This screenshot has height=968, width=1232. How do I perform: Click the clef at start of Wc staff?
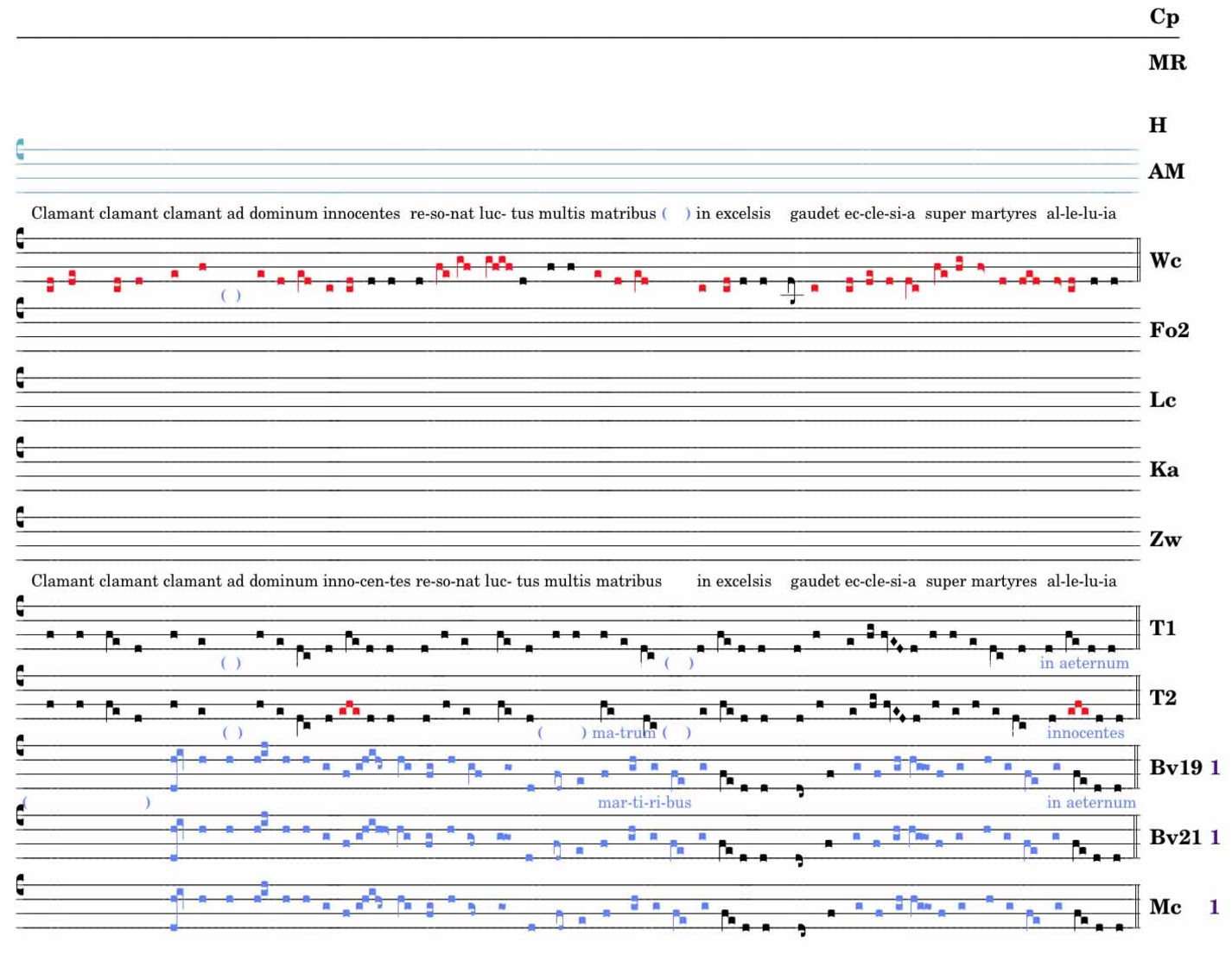click(20, 239)
